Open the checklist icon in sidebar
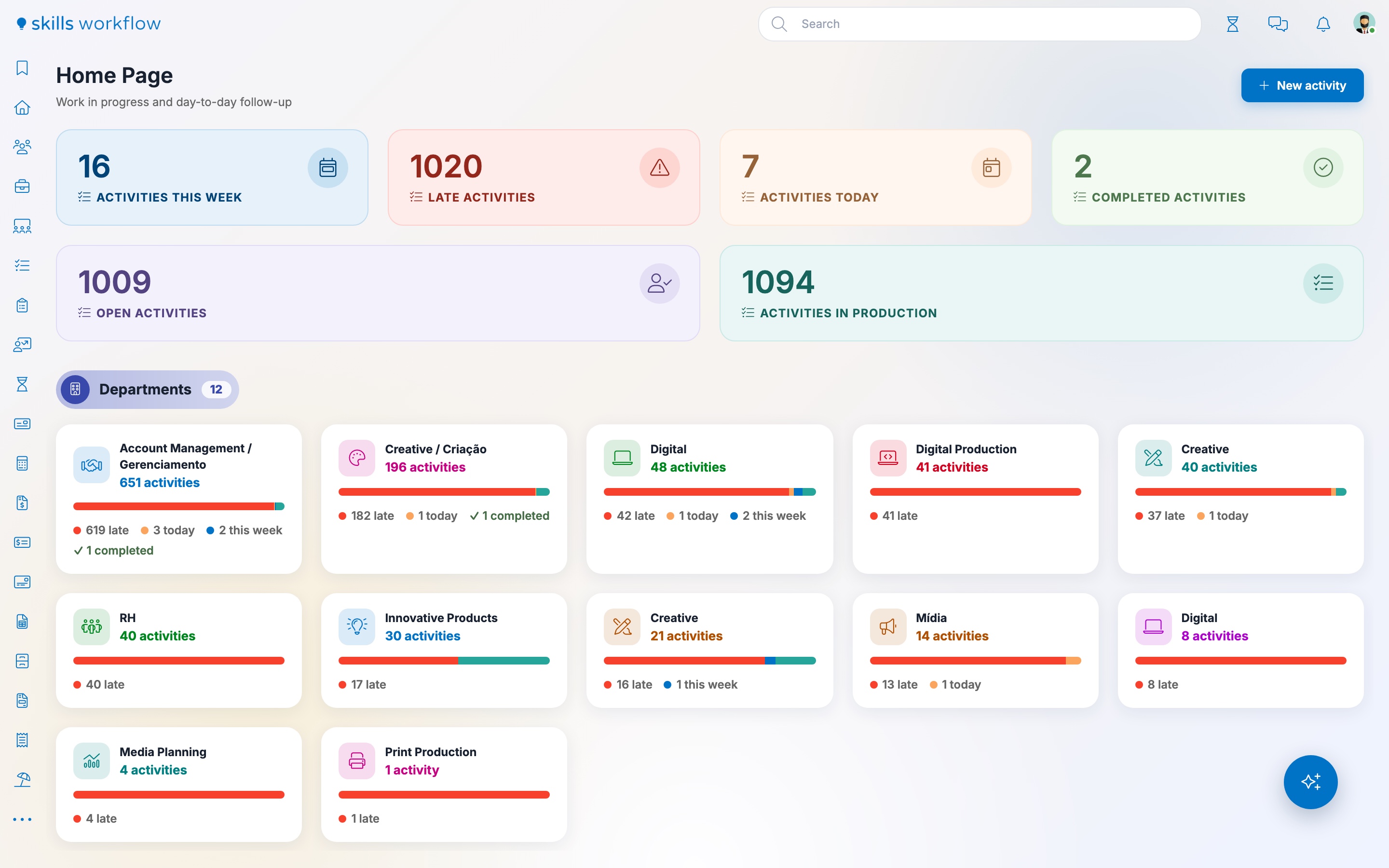 click(22, 265)
